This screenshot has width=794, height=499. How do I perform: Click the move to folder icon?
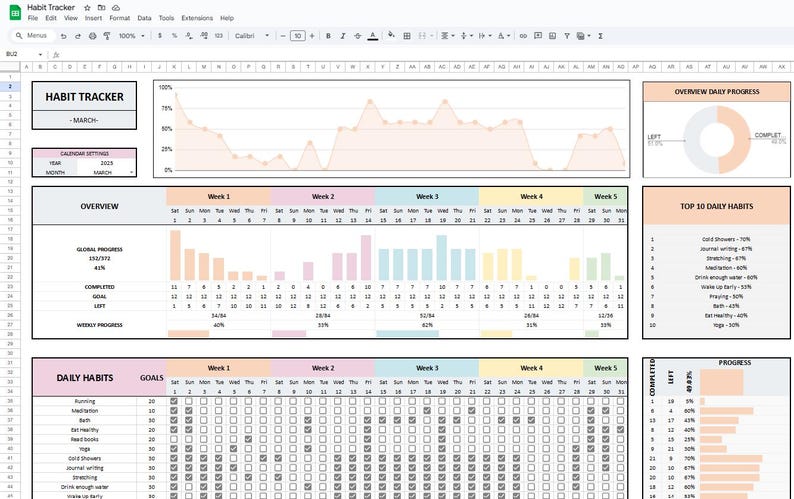click(101, 8)
